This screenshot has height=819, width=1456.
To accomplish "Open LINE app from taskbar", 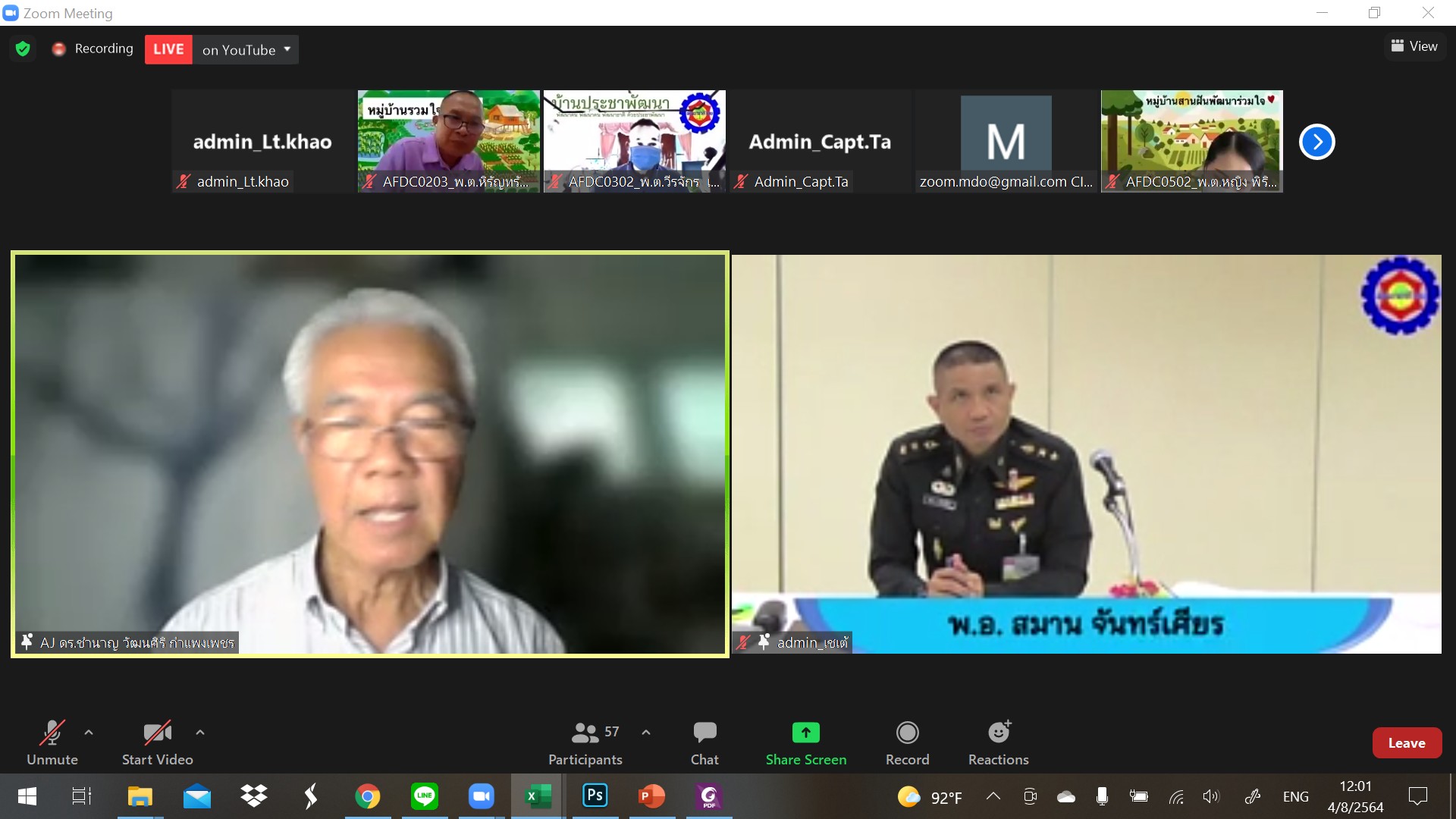I will (424, 796).
